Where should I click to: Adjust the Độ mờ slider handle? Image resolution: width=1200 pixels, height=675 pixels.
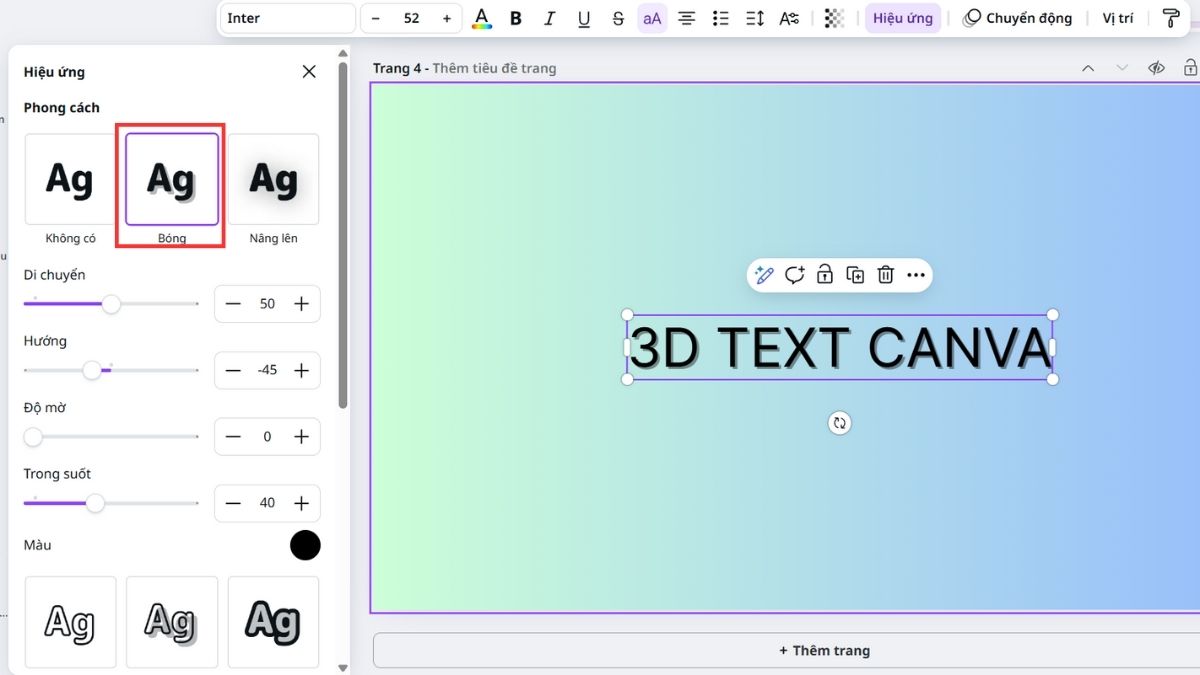(33, 437)
